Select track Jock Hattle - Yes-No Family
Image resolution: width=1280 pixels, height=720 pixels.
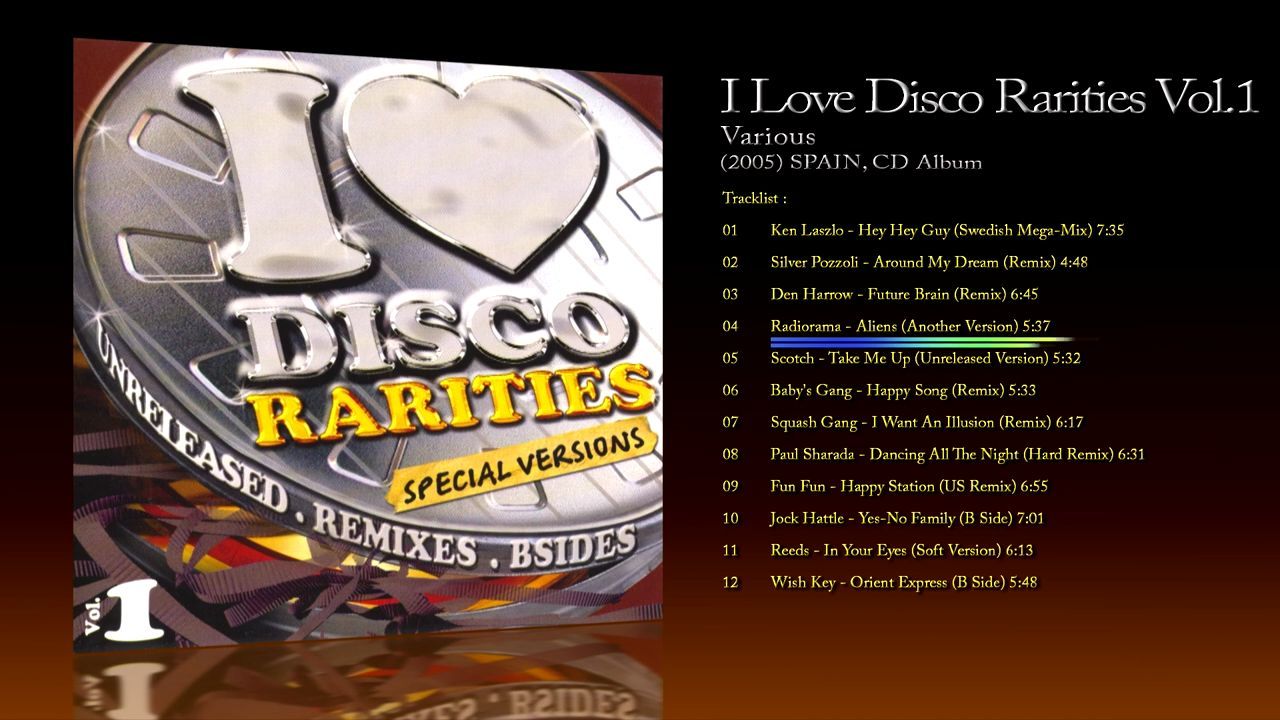pos(906,518)
